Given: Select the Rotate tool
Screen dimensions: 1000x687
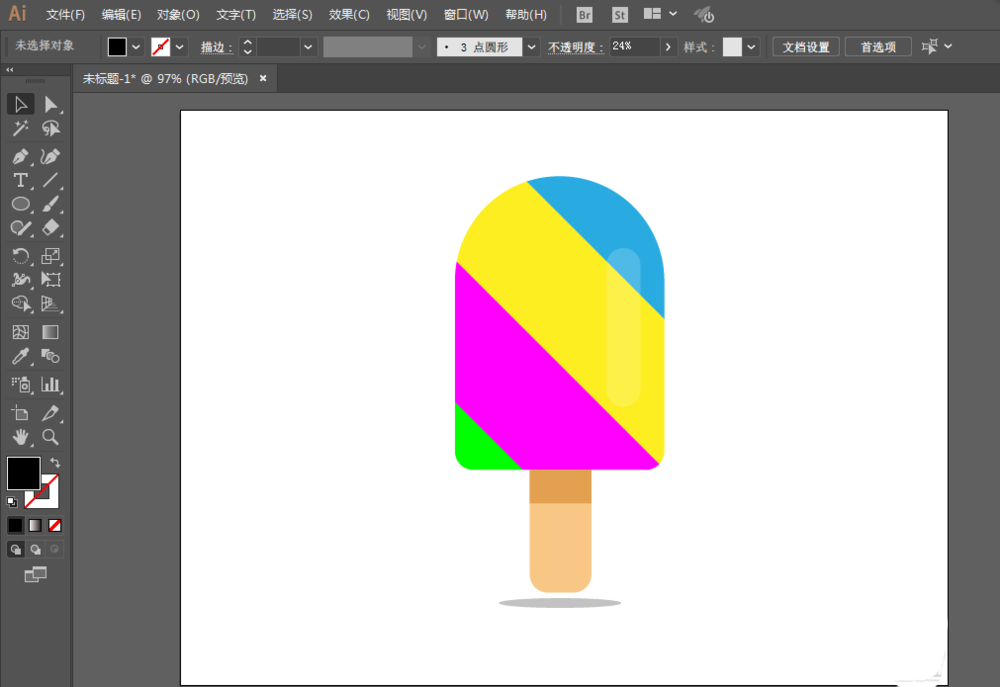Looking at the screenshot, I should click(20, 256).
